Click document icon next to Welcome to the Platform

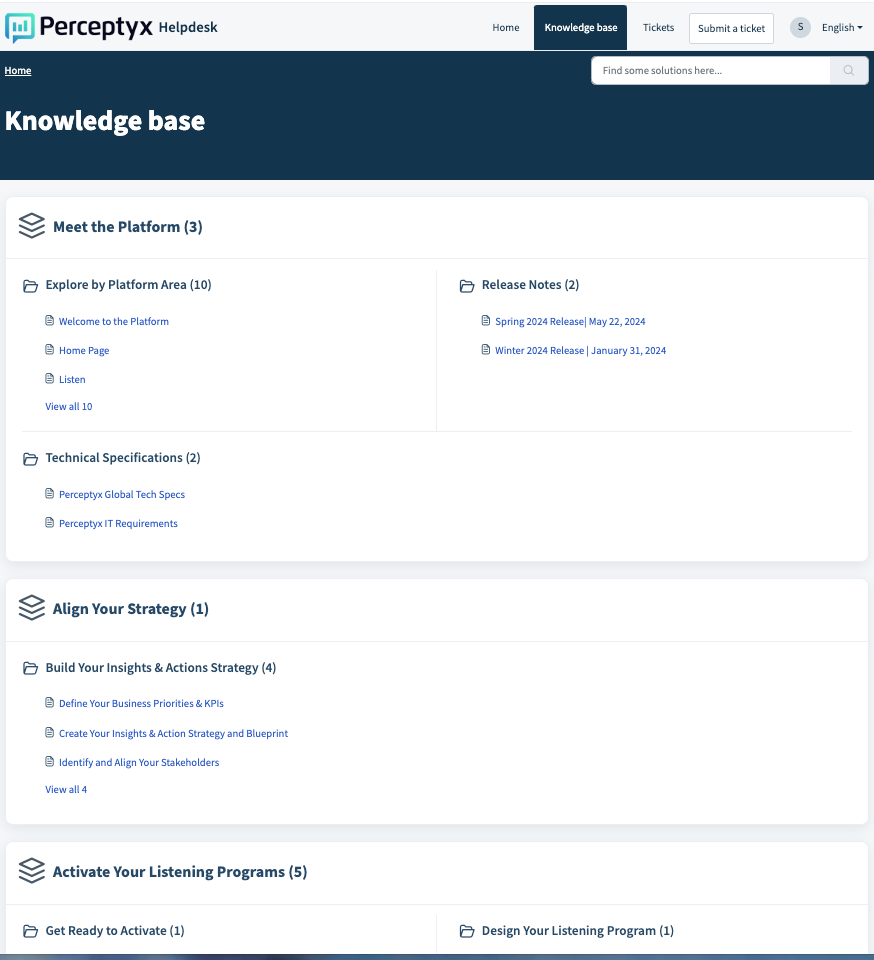50,320
